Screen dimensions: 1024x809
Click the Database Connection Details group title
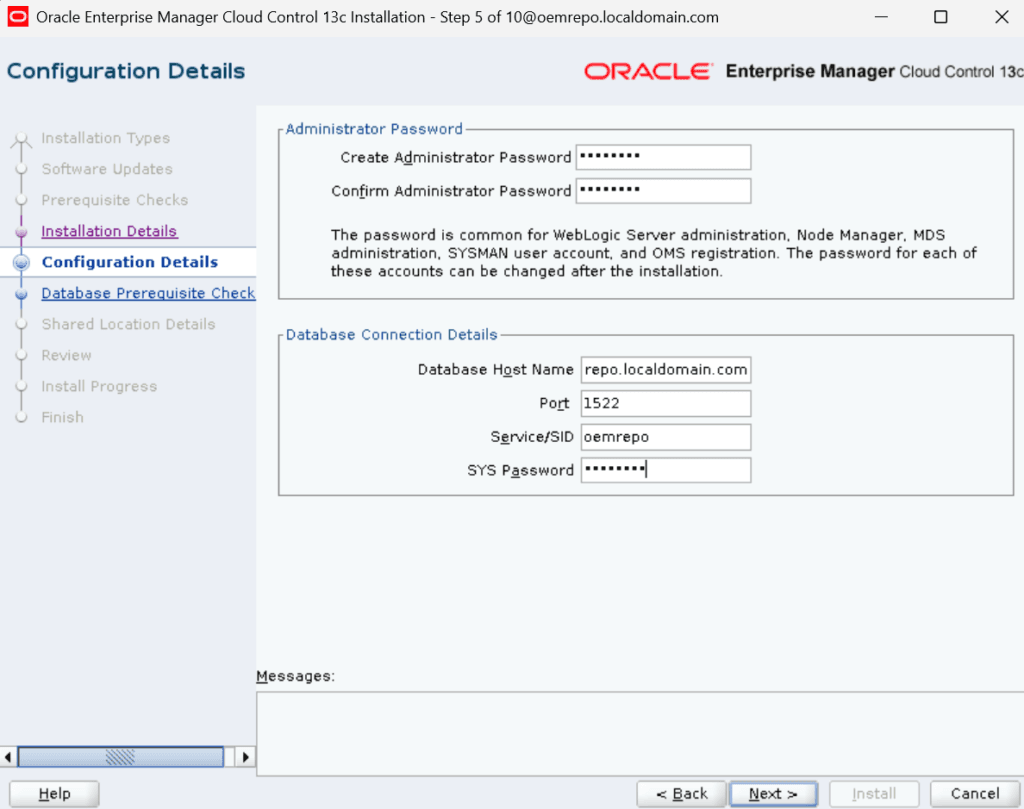[x=391, y=334]
